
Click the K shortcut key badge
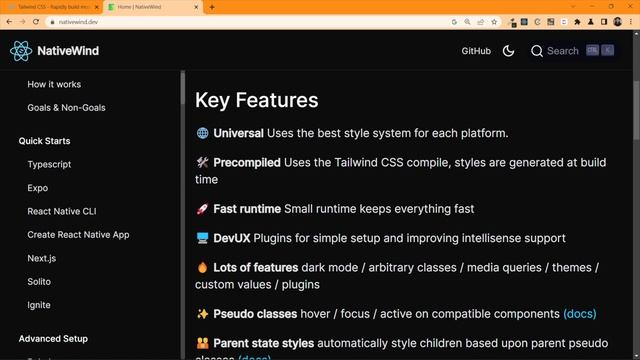[607, 50]
